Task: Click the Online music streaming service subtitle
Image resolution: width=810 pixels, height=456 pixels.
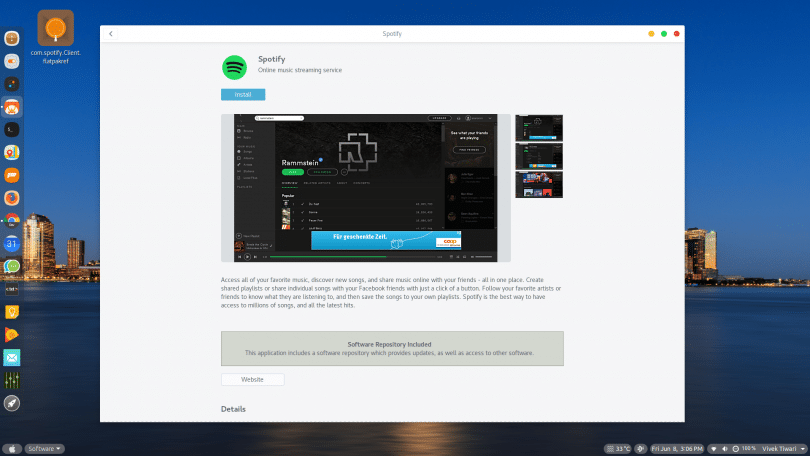Action: [x=300, y=70]
